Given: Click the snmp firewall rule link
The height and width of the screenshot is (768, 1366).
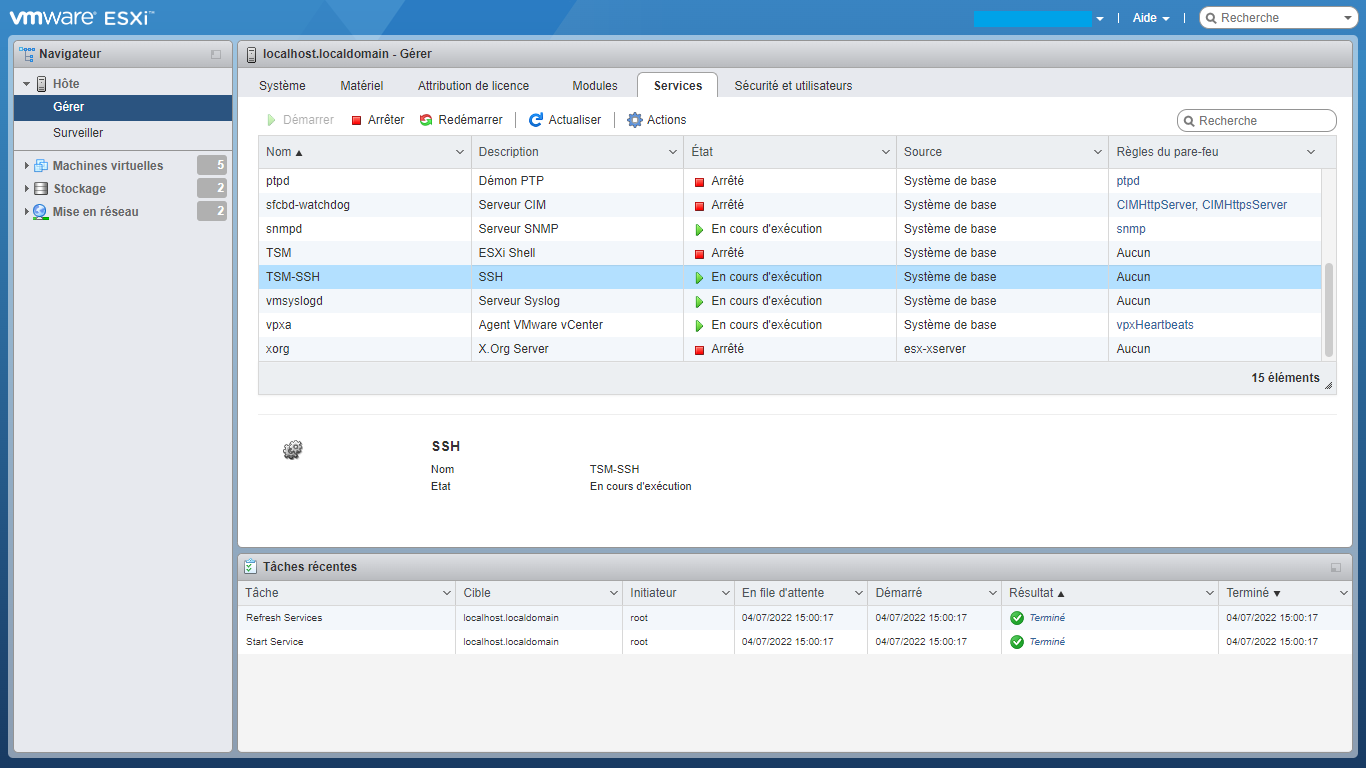Looking at the screenshot, I should pyautogui.click(x=1131, y=229).
